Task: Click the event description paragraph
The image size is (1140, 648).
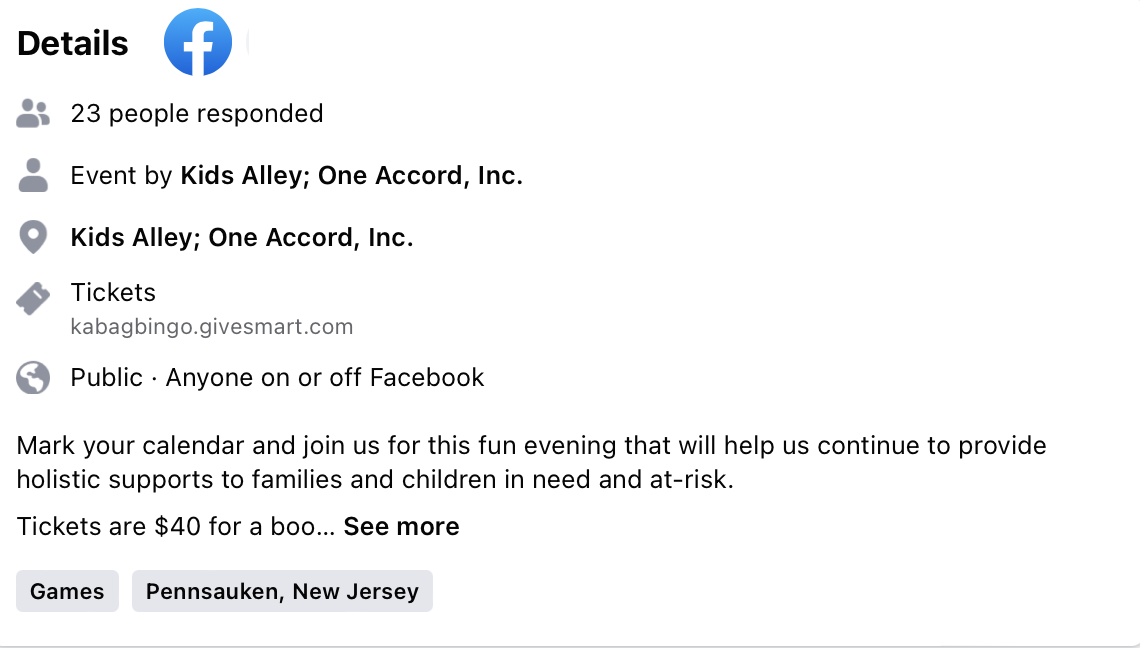Action: (x=531, y=462)
